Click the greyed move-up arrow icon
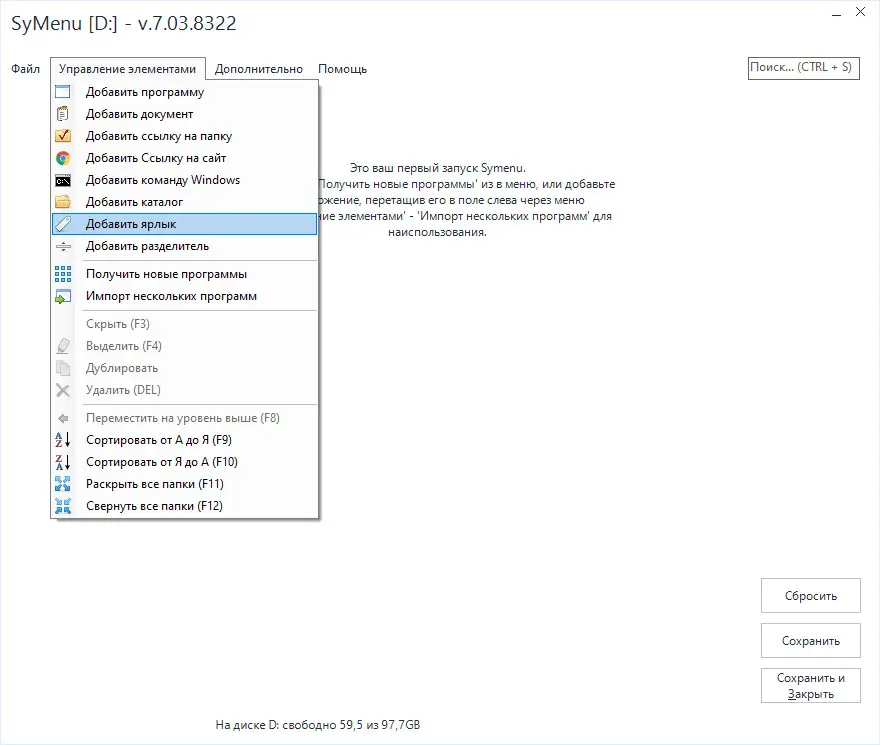 click(x=63, y=418)
